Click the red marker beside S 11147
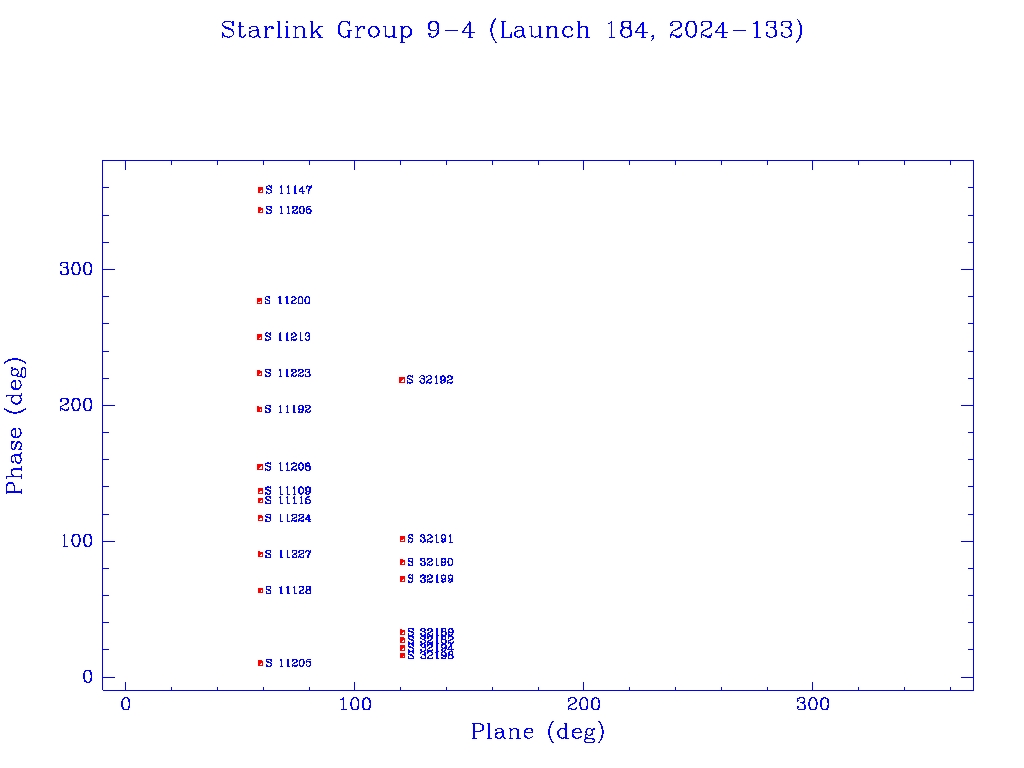1024x768 pixels. 261,190
